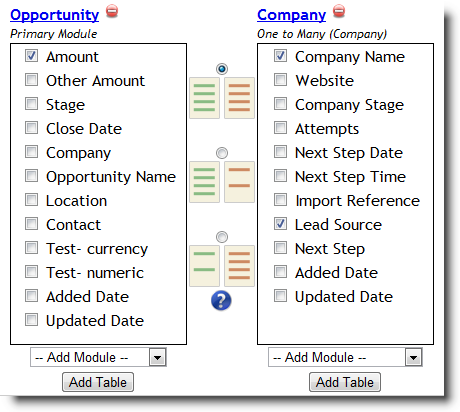Click the blue help question mark icon
The height and width of the screenshot is (412, 460).
(x=221, y=300)
